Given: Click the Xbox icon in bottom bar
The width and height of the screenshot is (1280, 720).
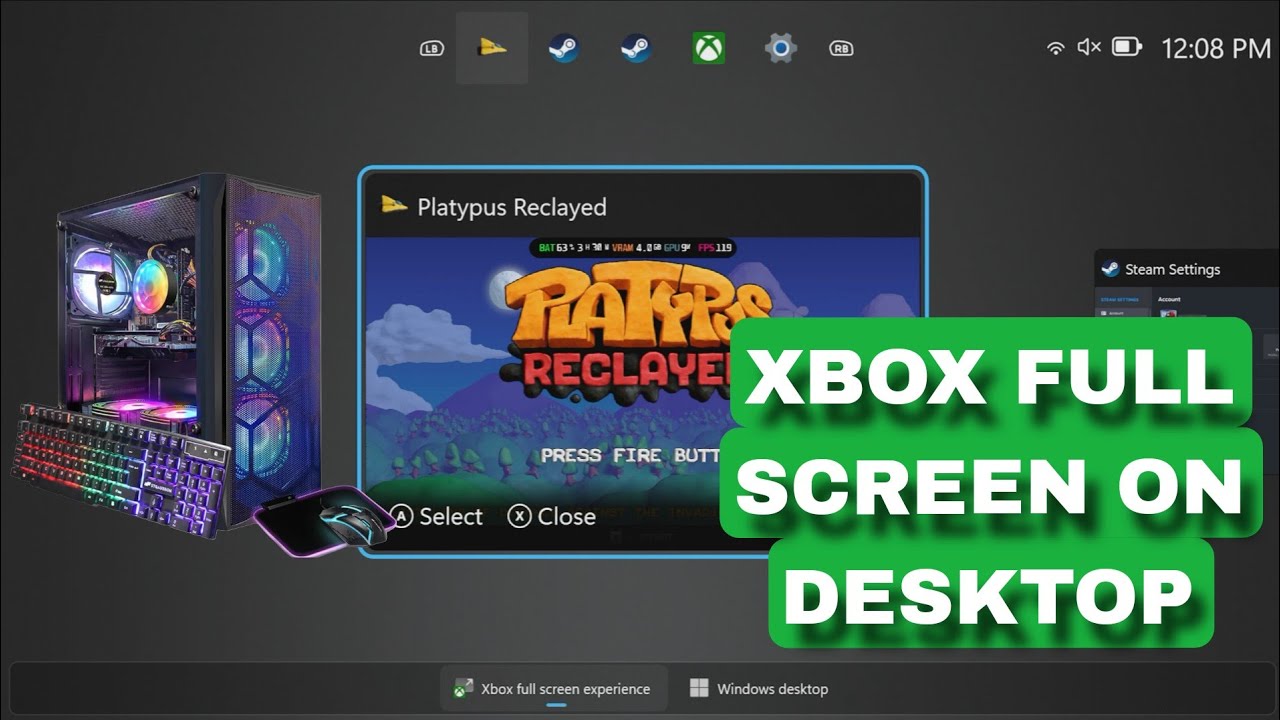Looking at the screenshot, I should (x=463, y=688).
